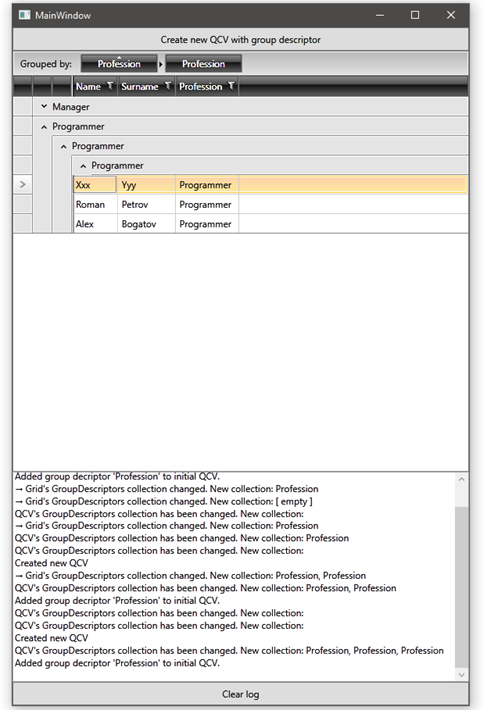The width and height of the screenshot is (487, 710).
Task: Click the first Profession group descriptor with sort arrow
Action: [119, 63]
